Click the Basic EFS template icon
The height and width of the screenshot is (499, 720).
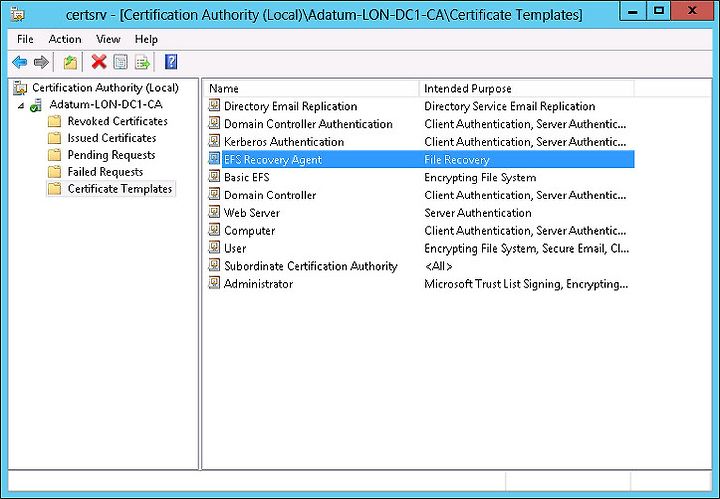[x=214, y=177]
